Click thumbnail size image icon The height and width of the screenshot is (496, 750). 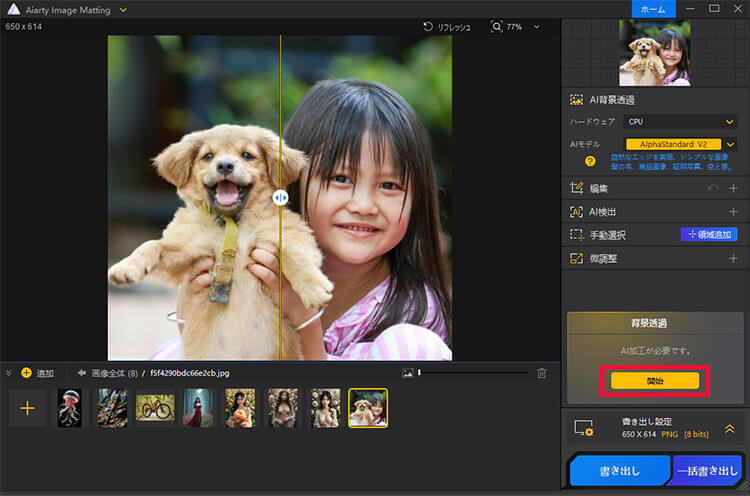click(x=407, y=373)
